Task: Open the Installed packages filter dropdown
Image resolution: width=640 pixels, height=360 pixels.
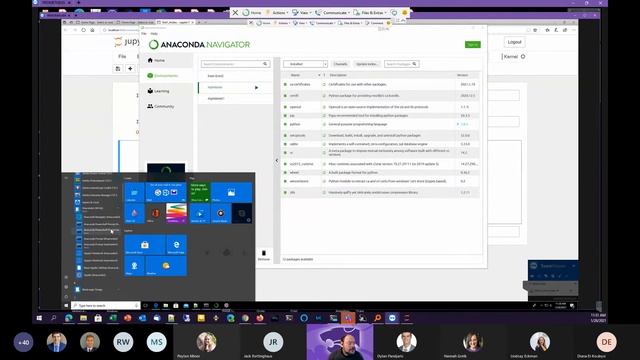Action: 305,64
